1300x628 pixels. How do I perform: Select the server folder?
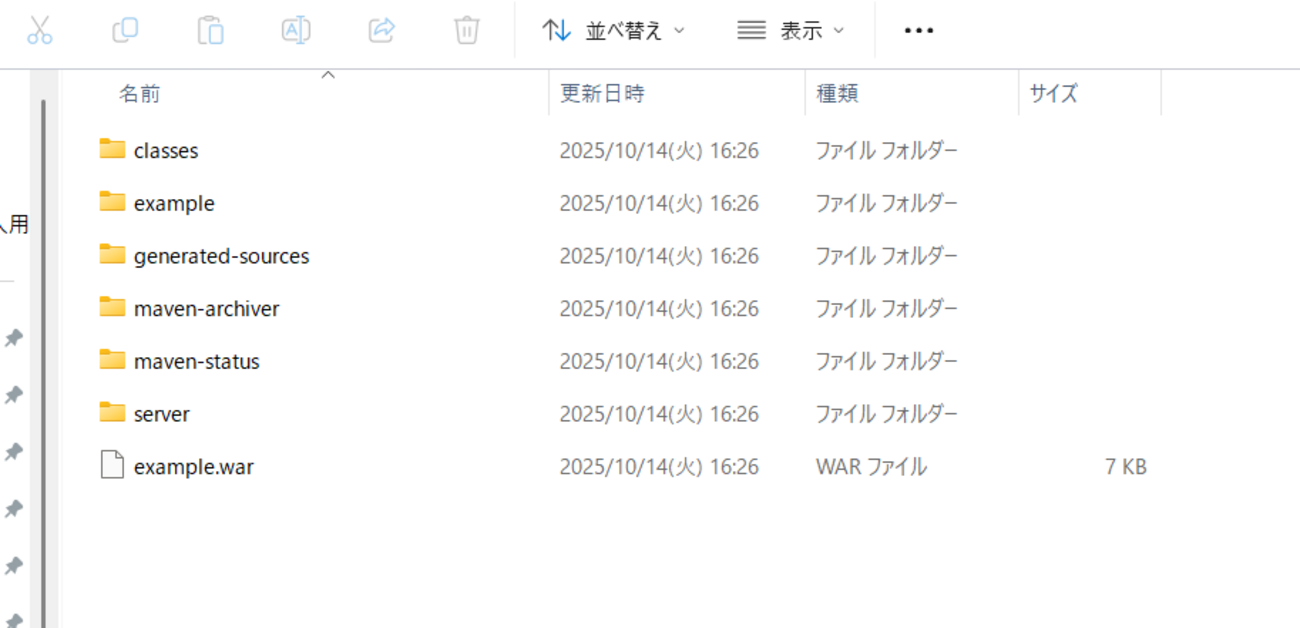[x=144, y=413]
